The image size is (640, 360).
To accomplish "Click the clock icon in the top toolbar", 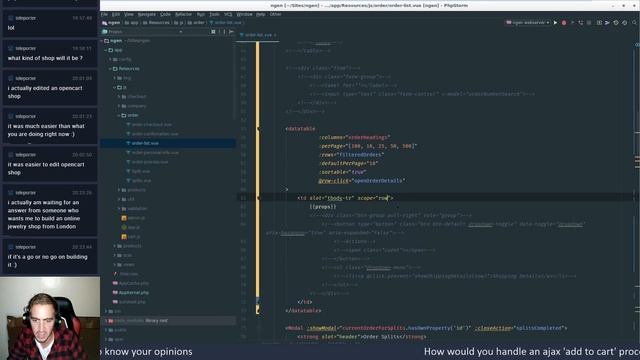I will 616,23.
